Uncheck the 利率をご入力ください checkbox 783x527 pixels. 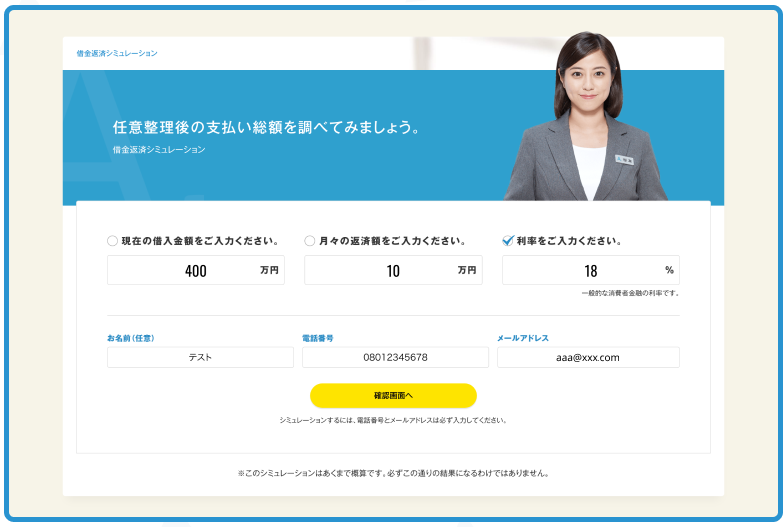tap(508, 241)
